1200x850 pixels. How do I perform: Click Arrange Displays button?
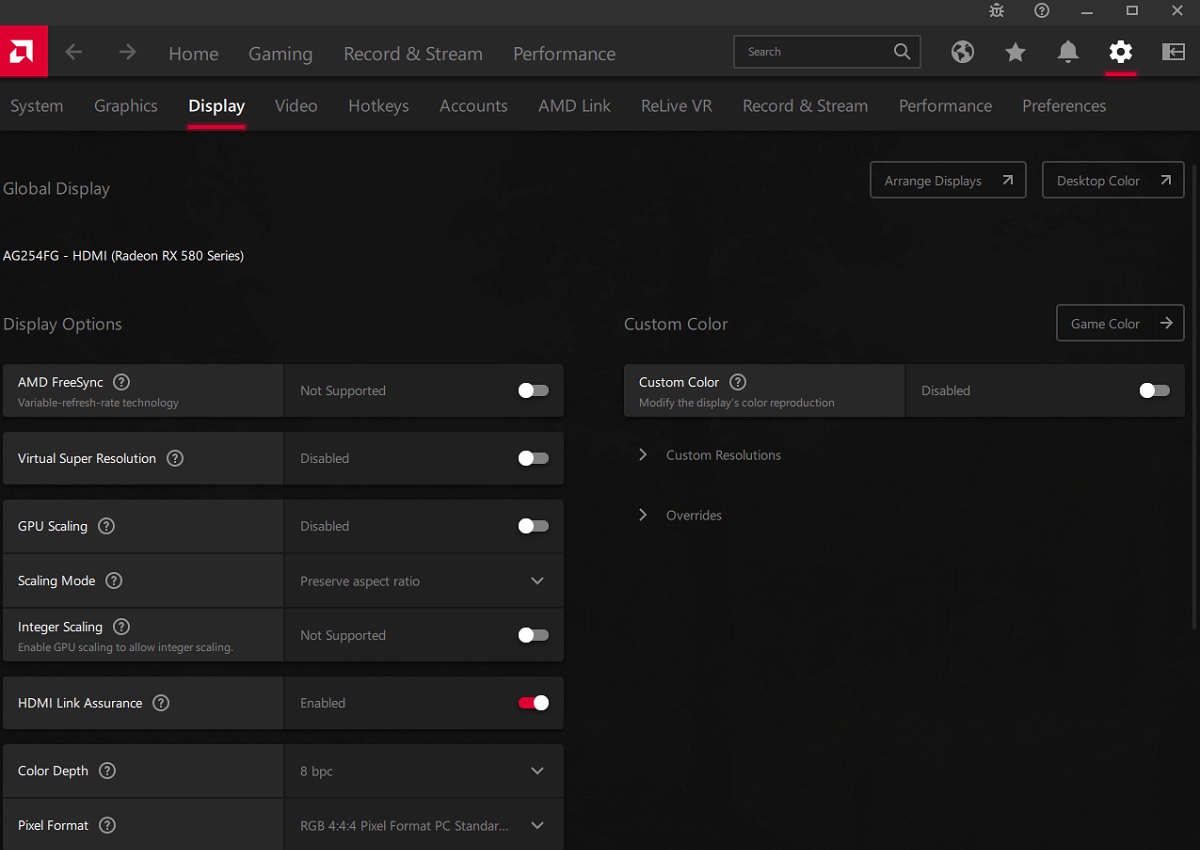tap(948, 180)
